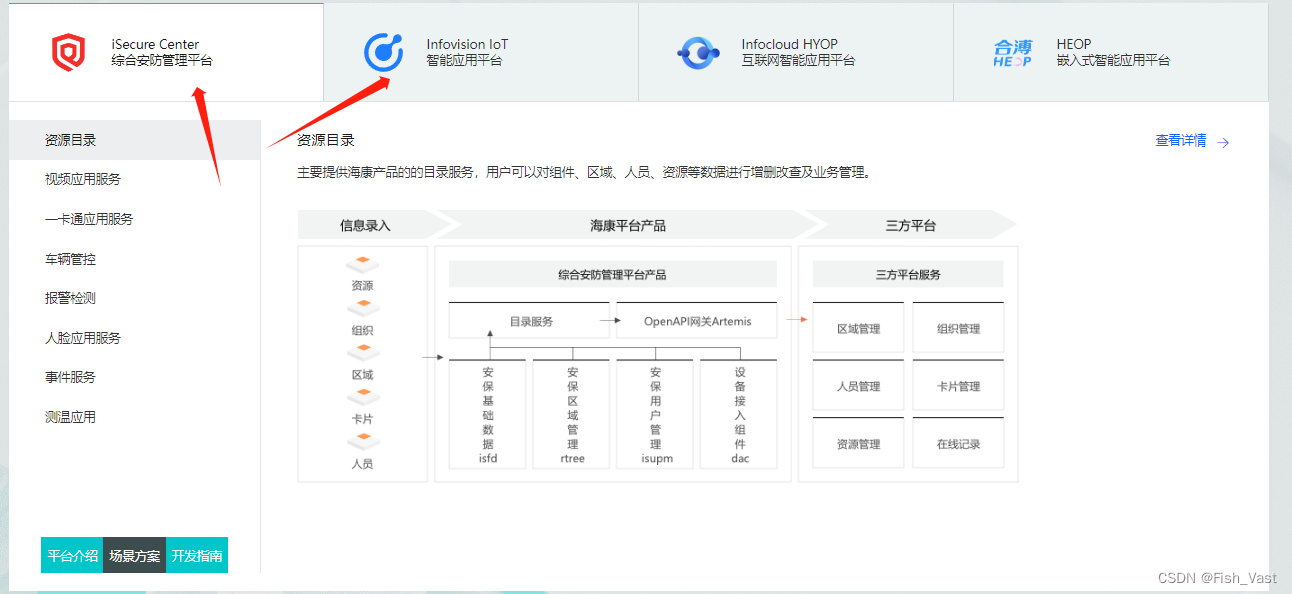Click the 资源管理 box
The width and height of the screenshot is (1292, 594).
coord(858,443)
